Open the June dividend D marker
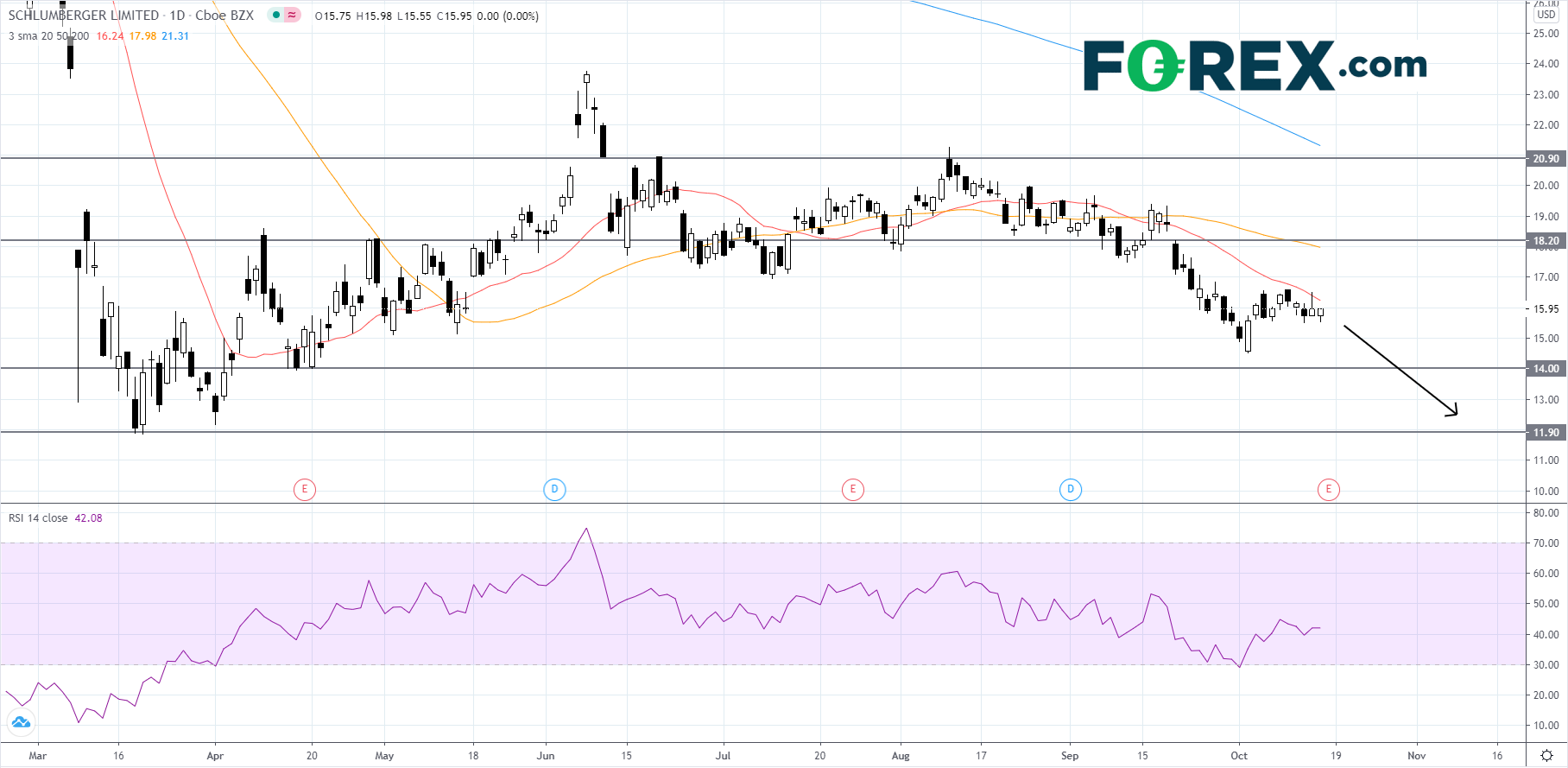 (554, 490)
